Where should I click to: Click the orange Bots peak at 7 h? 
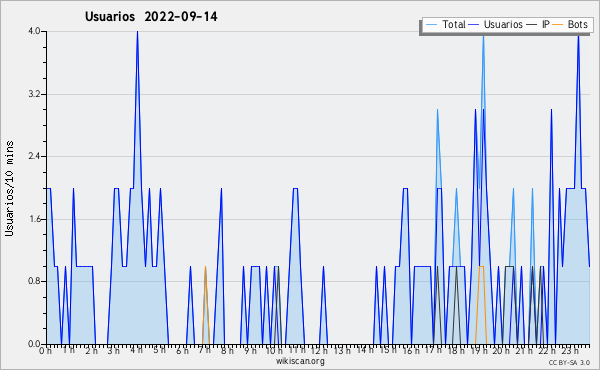205,267
